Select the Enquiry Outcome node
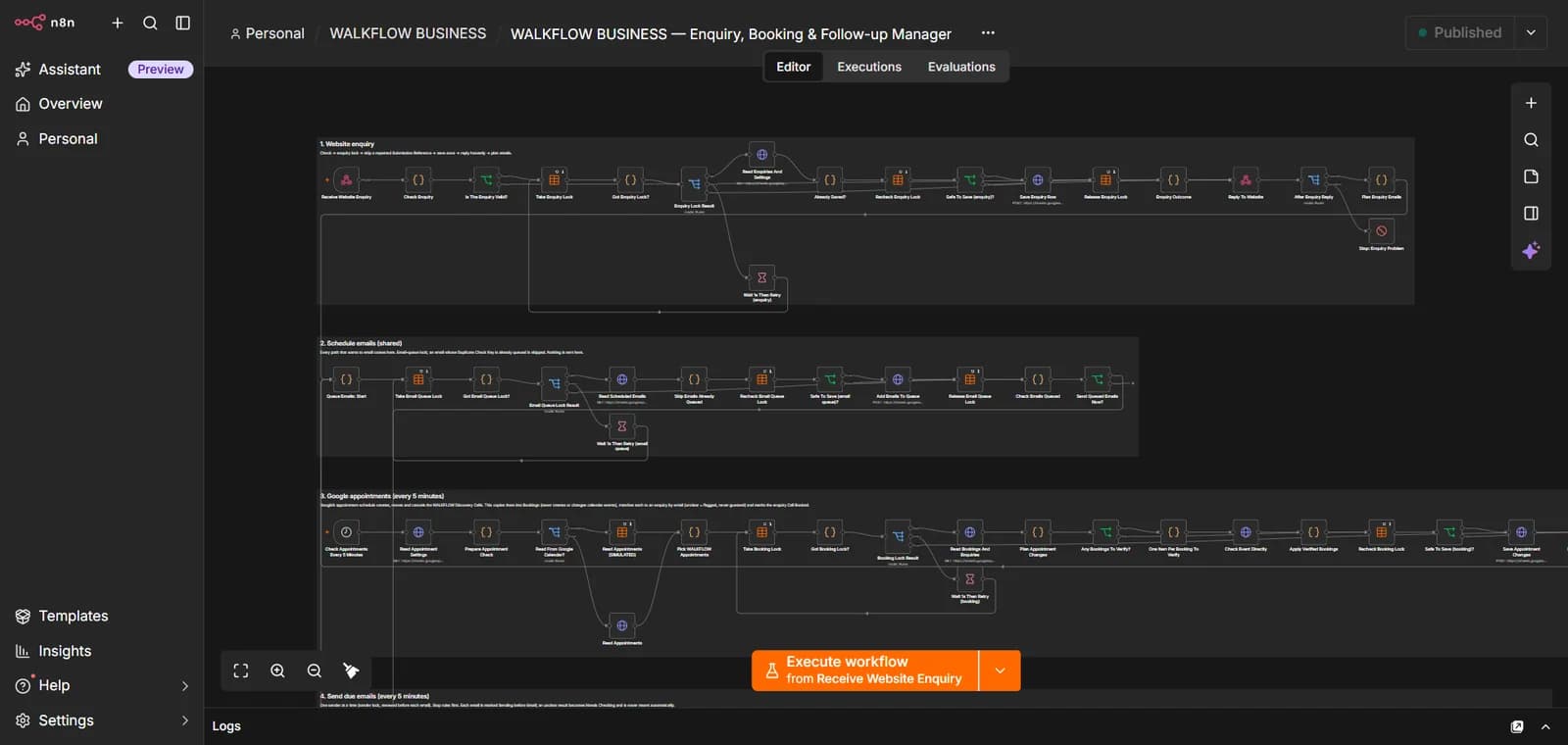 click(1173, 180)
